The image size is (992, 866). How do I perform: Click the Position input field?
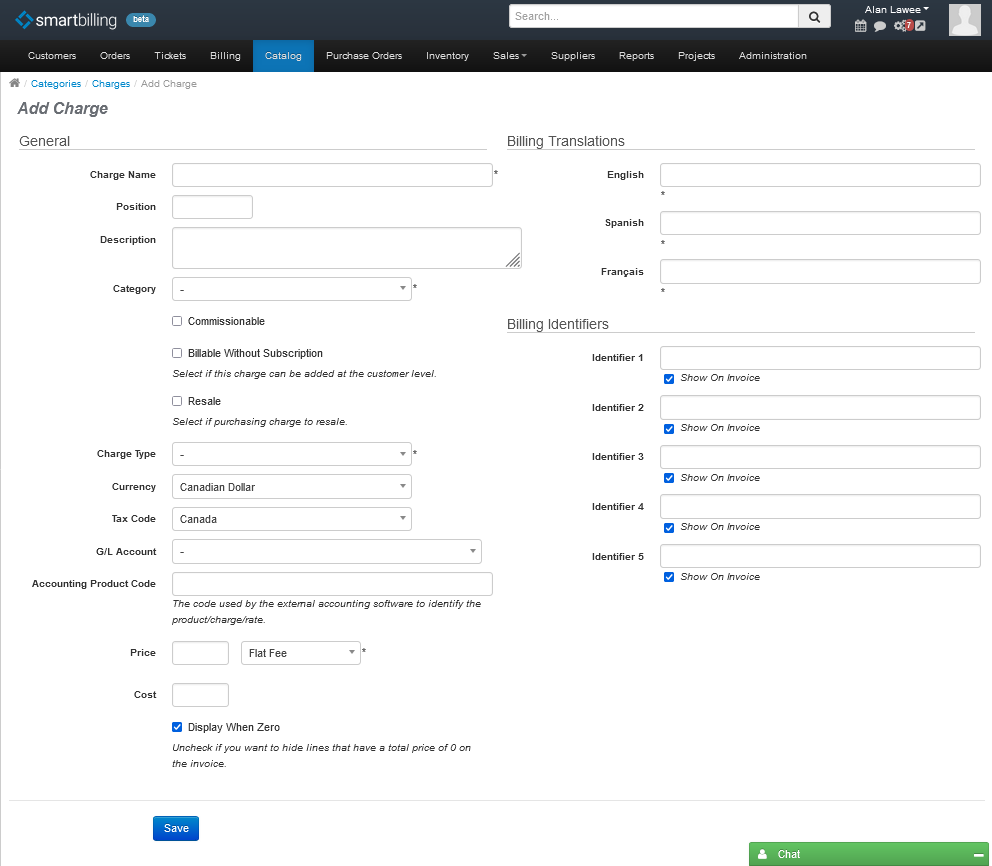coord(213,207)
